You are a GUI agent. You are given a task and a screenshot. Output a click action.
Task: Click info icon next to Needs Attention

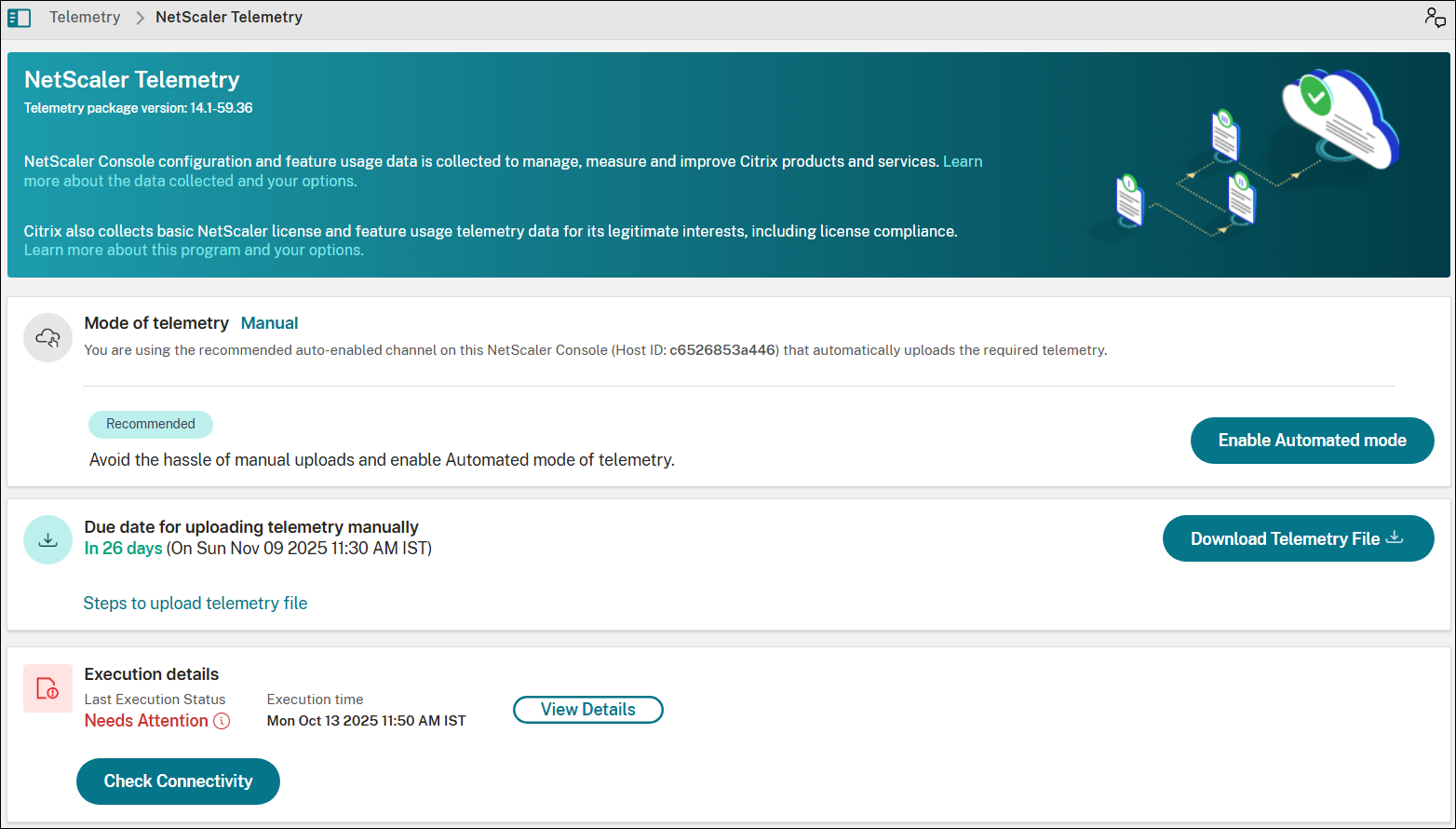click(x=222, y=721)
